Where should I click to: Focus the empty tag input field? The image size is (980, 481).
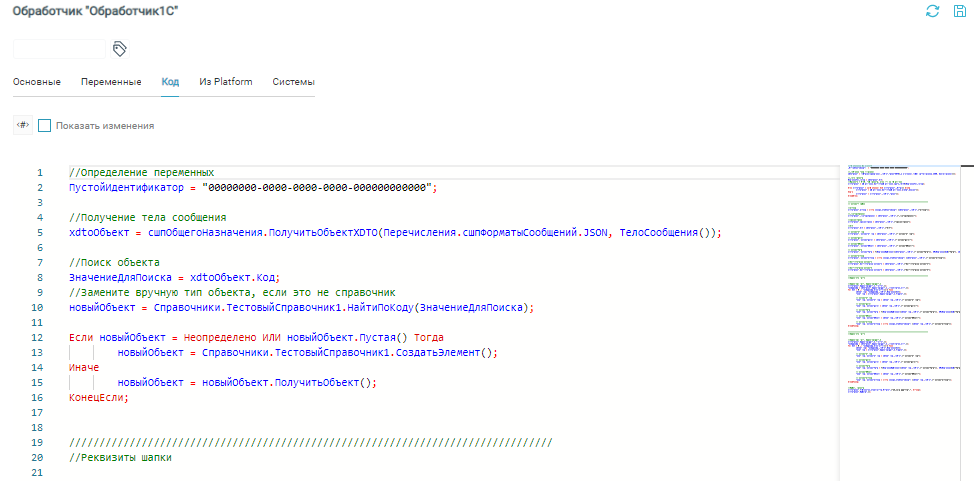[x=59, y=48]
